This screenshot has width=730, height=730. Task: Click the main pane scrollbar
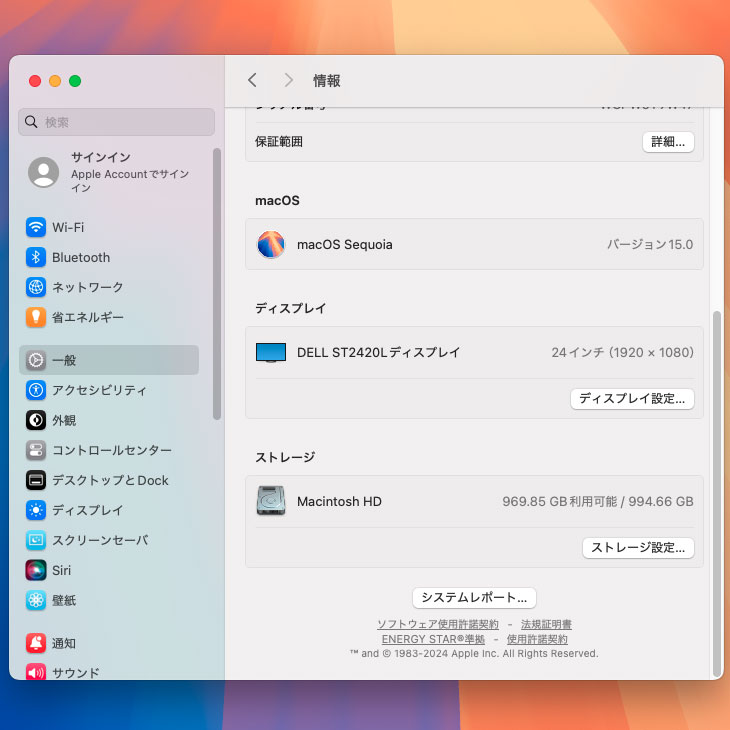[x=717, y=493]
